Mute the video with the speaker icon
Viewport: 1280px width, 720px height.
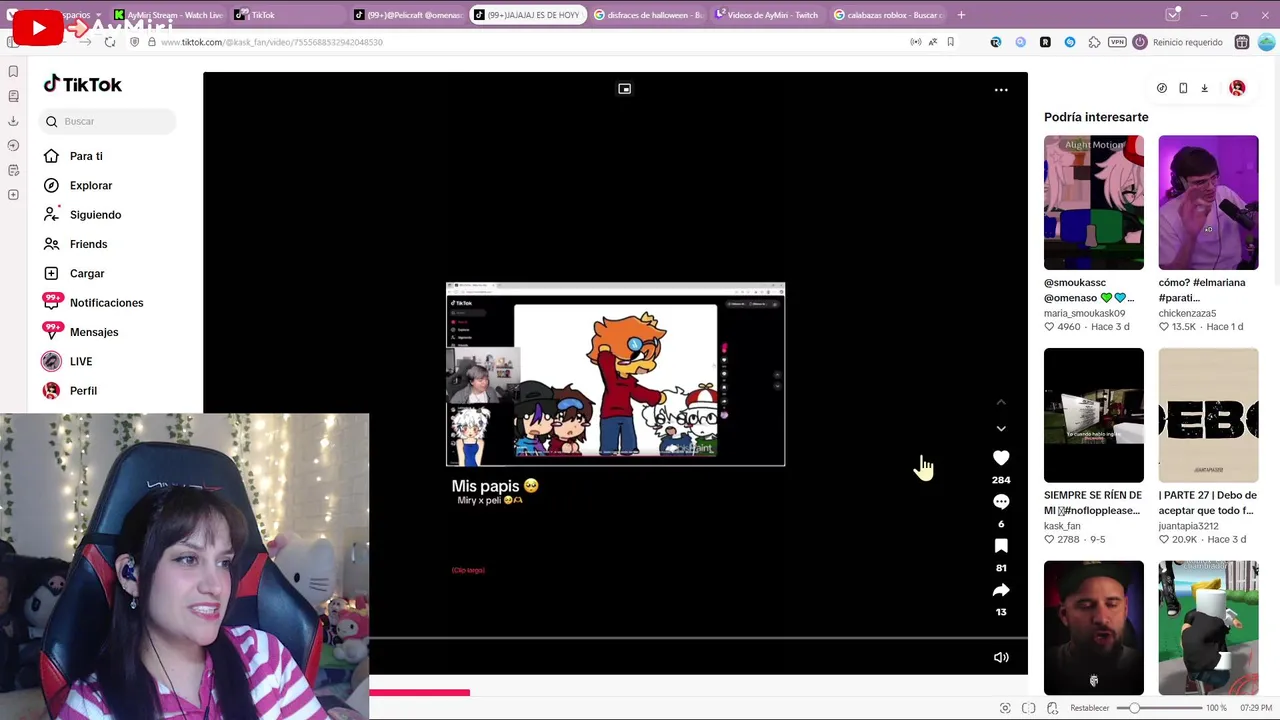click(x=1001, y=657)
